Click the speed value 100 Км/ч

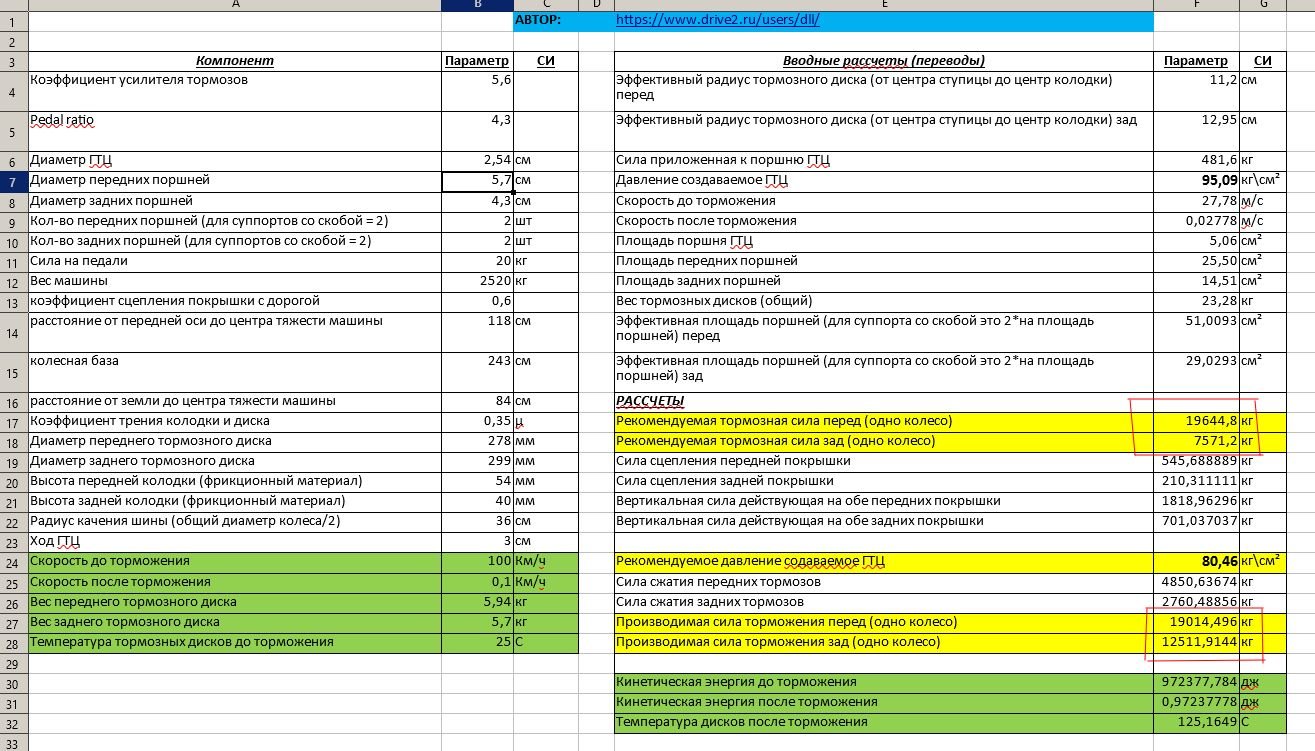pyautogui.click(x=477, y=562)
